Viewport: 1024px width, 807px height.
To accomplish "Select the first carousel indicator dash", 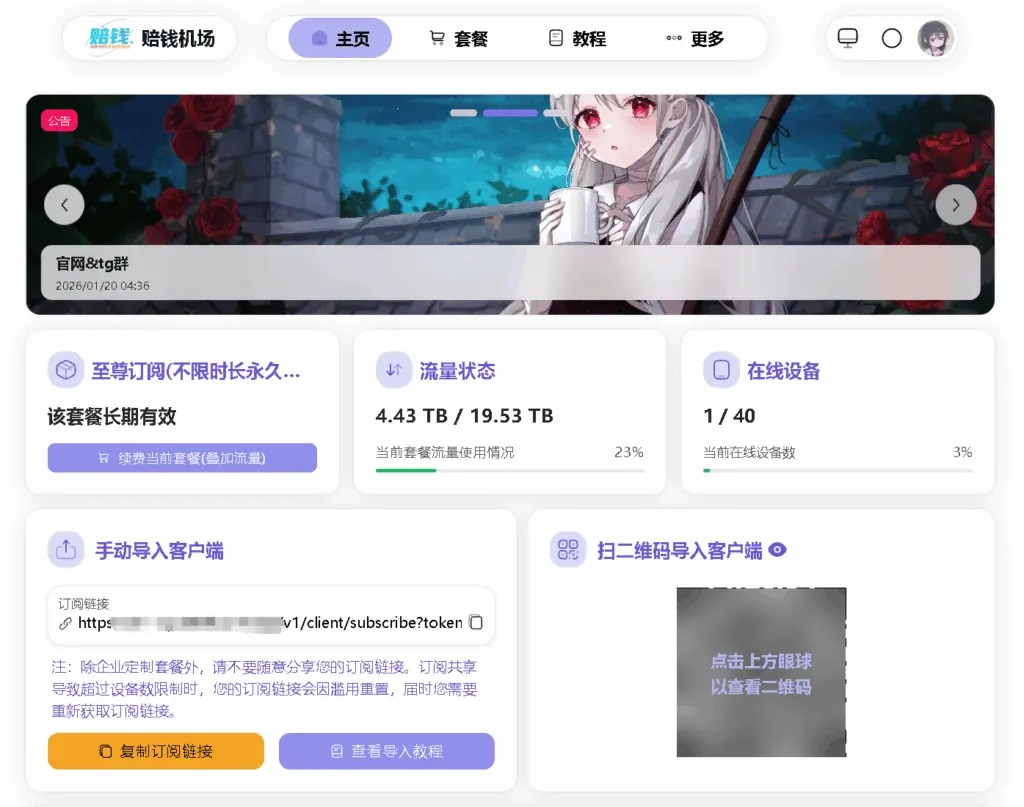I will click(x=464, y=113).
